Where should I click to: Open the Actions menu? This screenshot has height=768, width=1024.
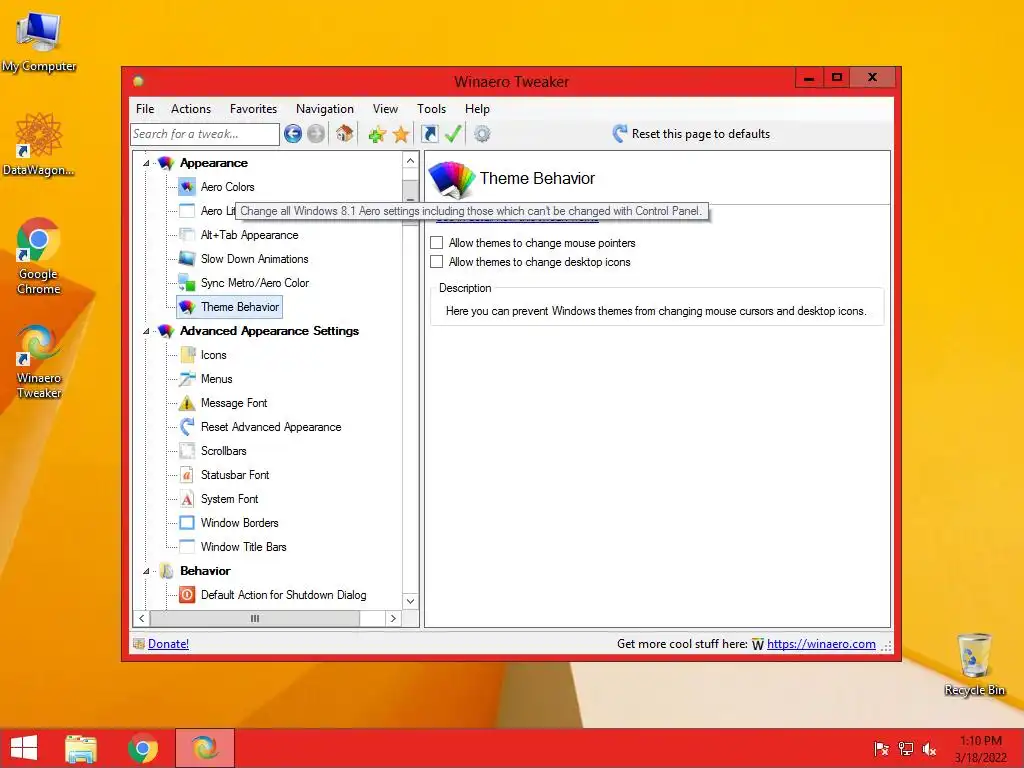[x=191, y=109]
